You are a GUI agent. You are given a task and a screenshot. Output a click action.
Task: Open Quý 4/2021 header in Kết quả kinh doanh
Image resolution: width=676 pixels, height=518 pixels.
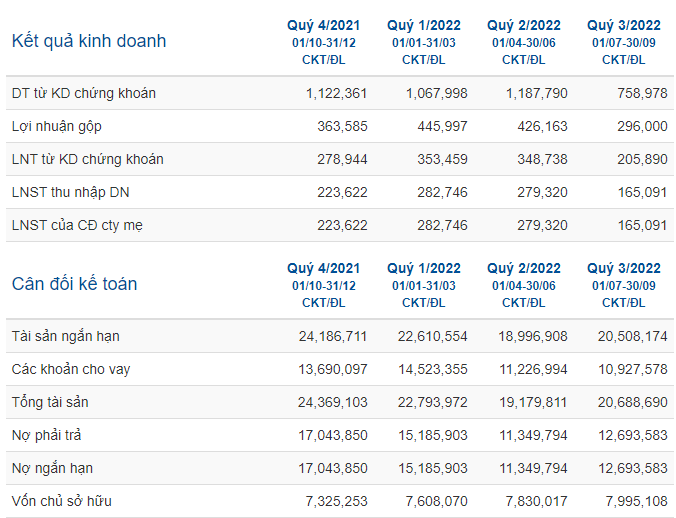coord(324,26)
